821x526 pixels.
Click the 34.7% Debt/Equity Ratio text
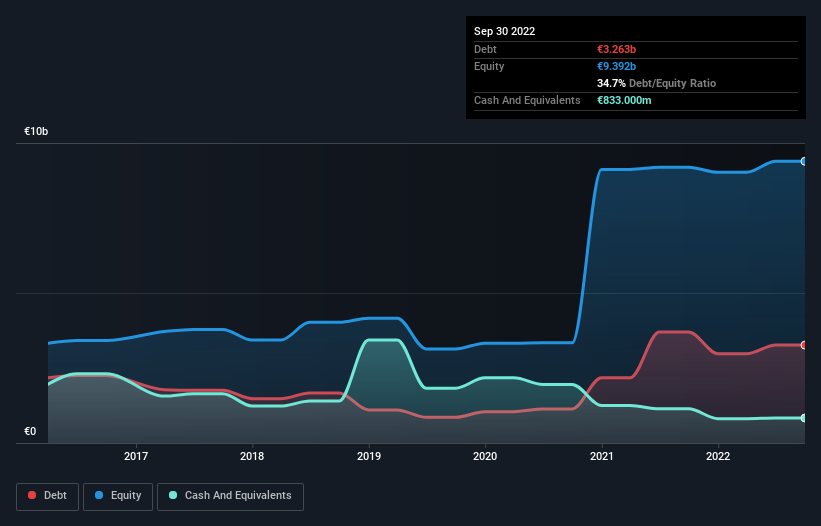pos(656,83)
